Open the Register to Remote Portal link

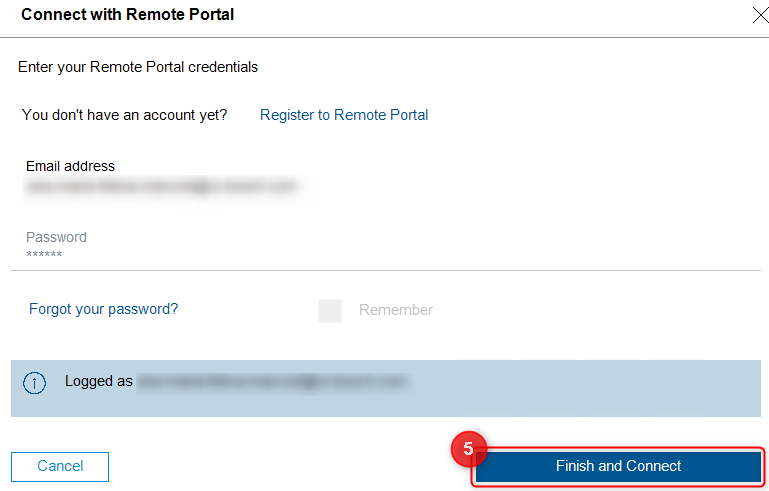pos(343,115)
